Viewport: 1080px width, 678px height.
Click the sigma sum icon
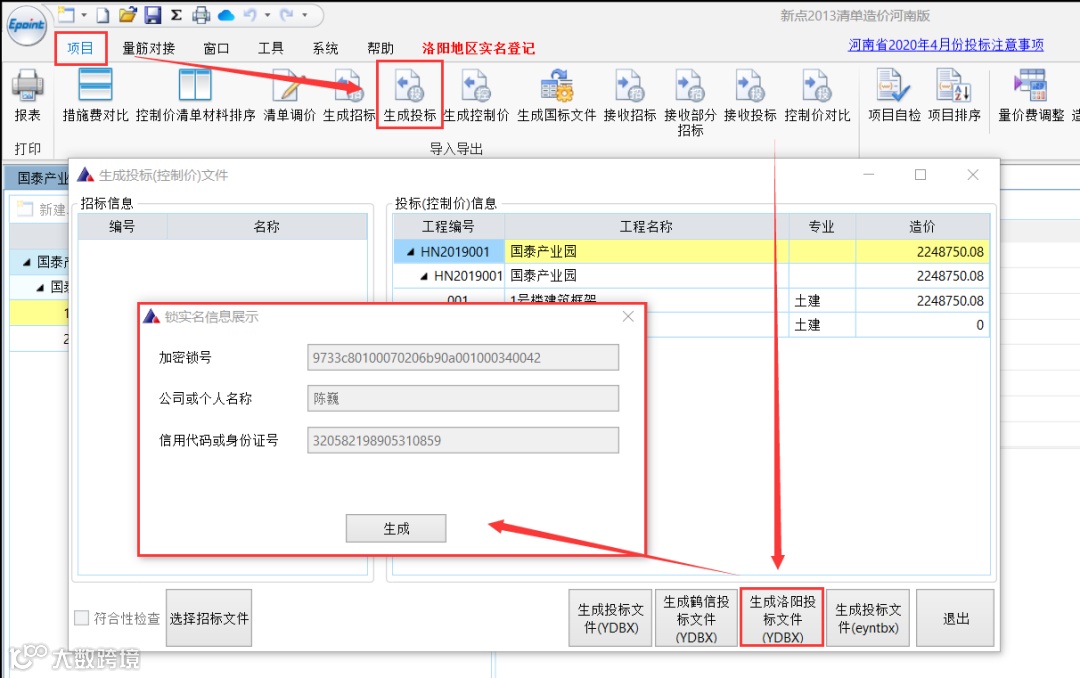click(176, 14)
